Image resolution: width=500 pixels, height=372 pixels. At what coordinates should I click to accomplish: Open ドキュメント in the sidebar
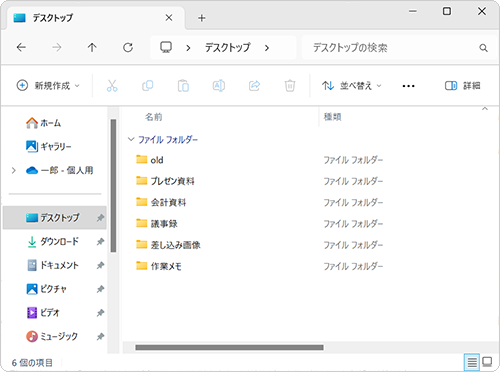click(53, 265)
